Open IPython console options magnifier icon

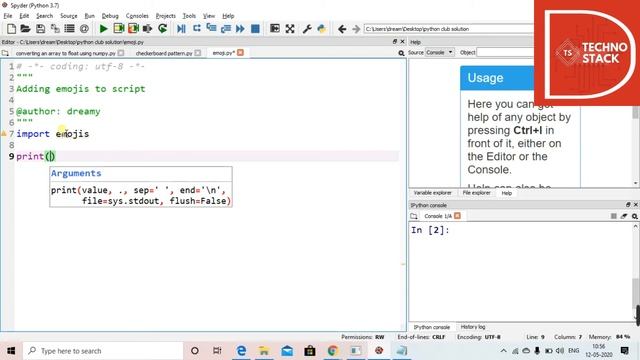(635, 216)
